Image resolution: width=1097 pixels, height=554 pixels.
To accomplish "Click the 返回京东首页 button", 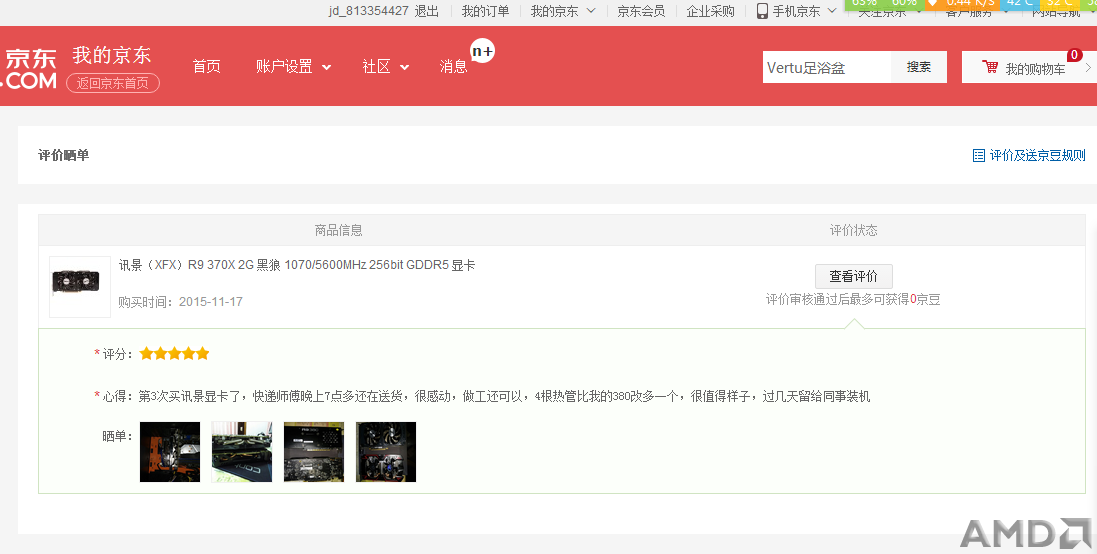I will [x=113, y=83].
